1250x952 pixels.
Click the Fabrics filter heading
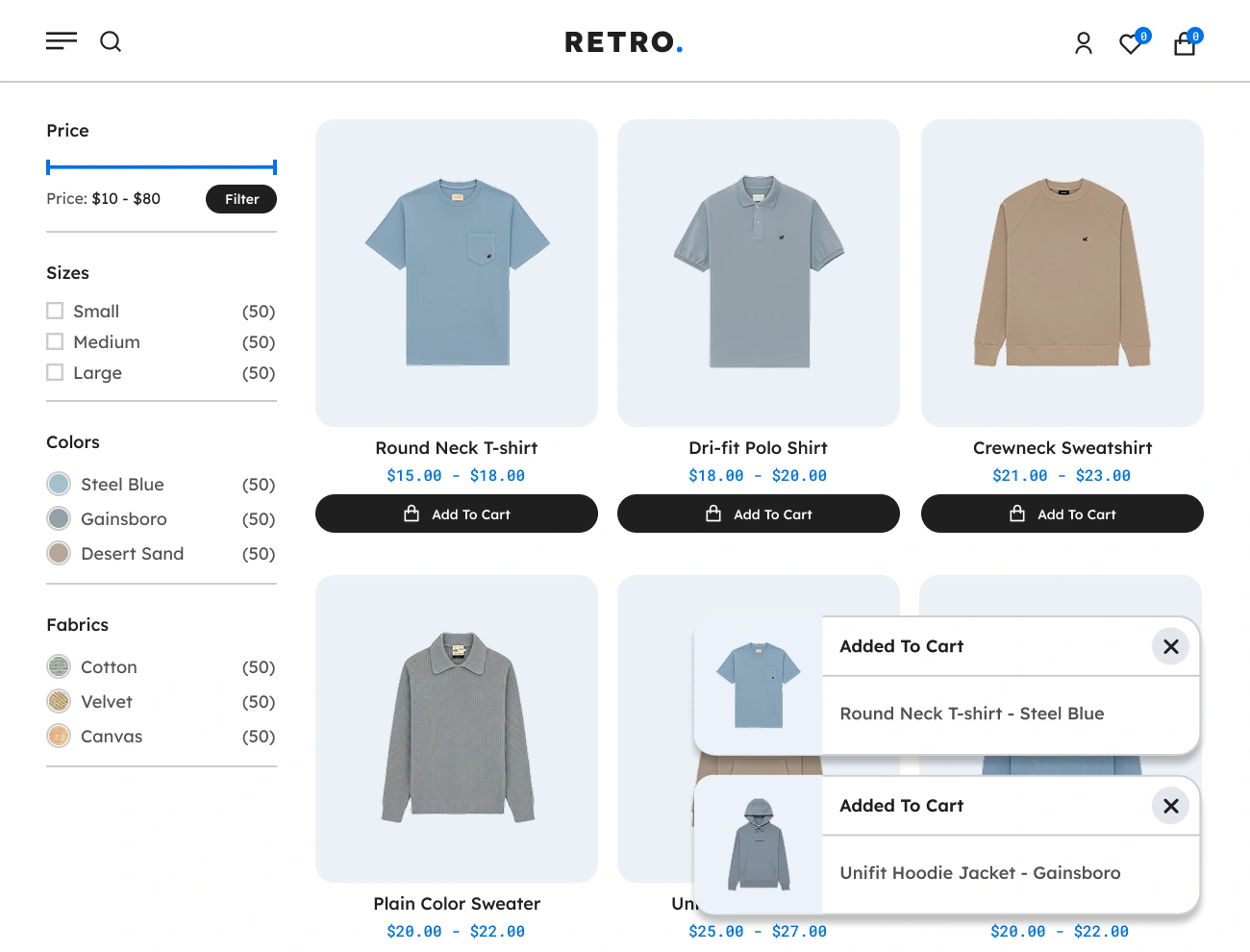point(78,625)
